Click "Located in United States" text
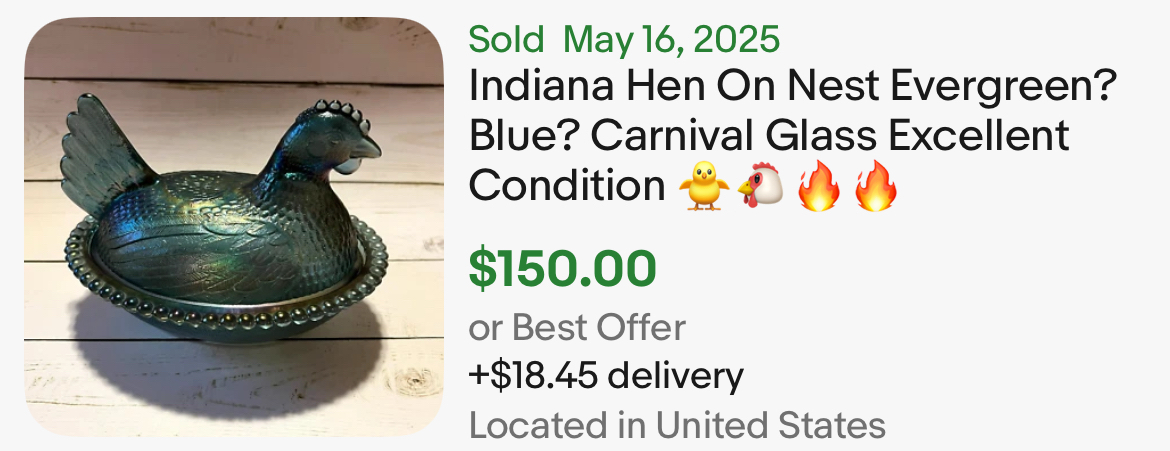The height and width of the screenshot is (451, 1170). click(x=677, y=425)
